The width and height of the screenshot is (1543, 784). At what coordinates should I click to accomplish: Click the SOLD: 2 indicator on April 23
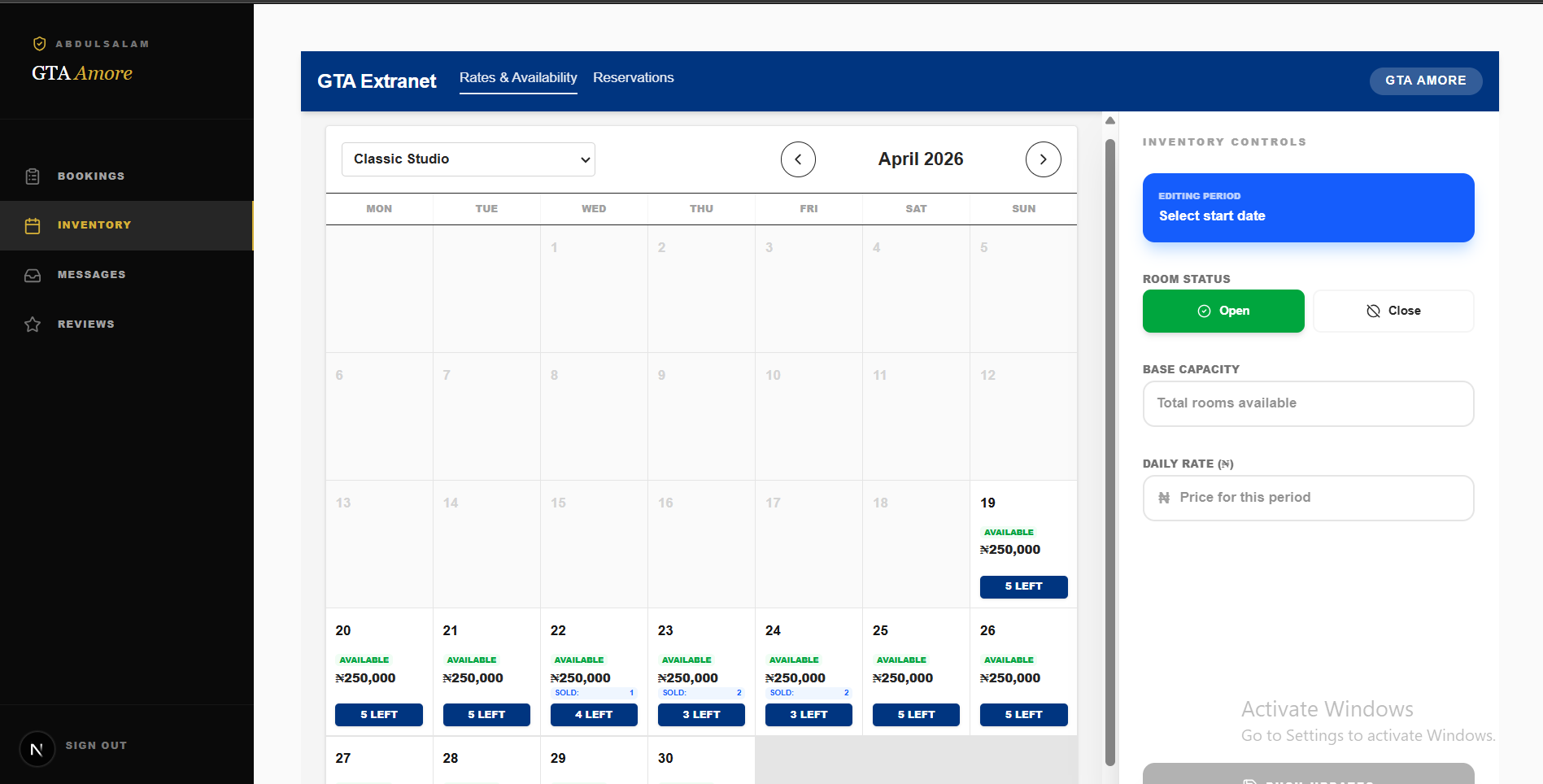point(701,693)
